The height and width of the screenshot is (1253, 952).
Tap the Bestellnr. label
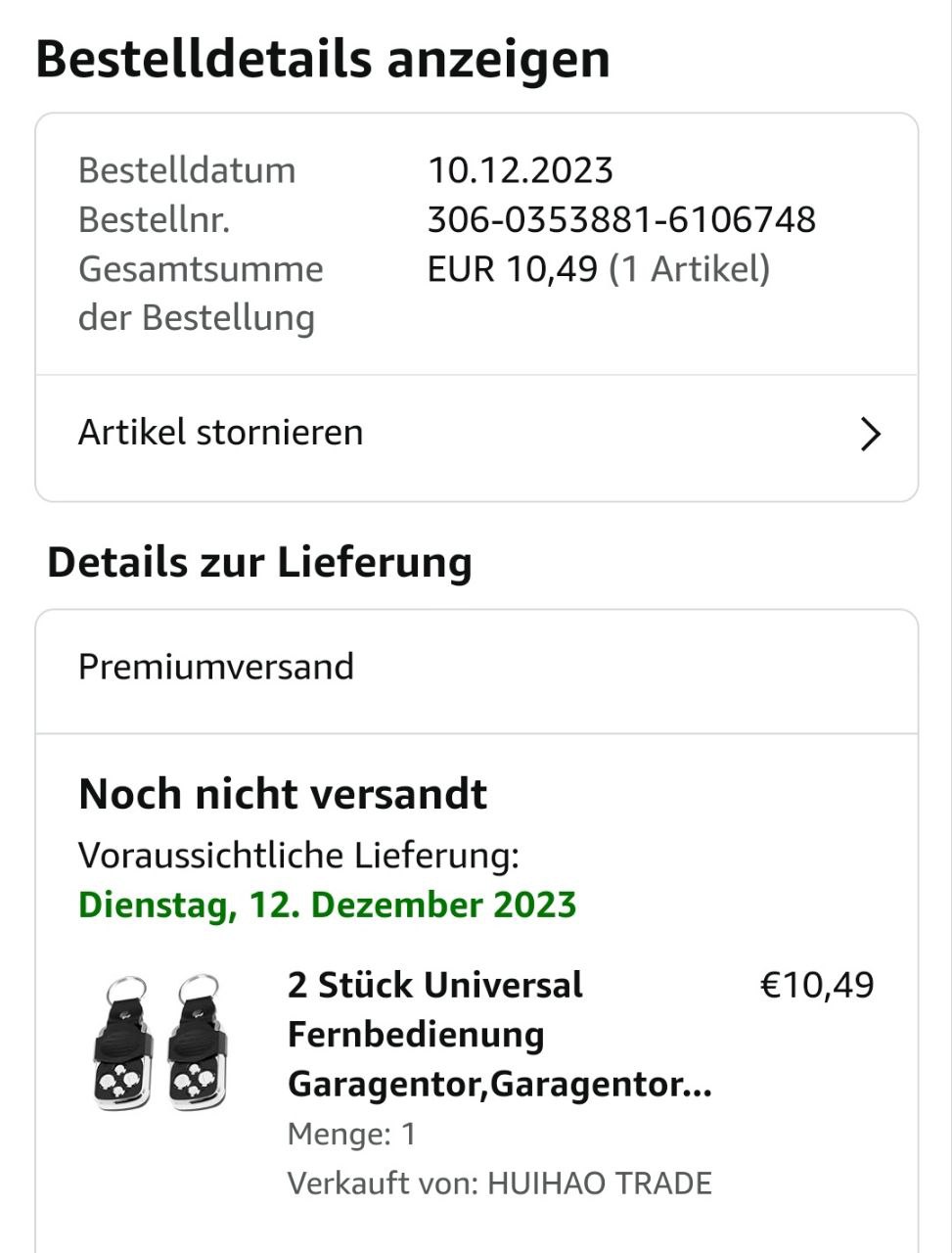click(x=154, y=219)
